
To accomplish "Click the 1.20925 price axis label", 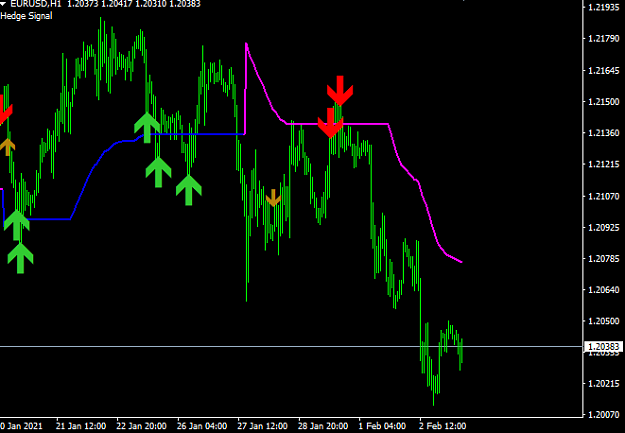I will [604, 227].
